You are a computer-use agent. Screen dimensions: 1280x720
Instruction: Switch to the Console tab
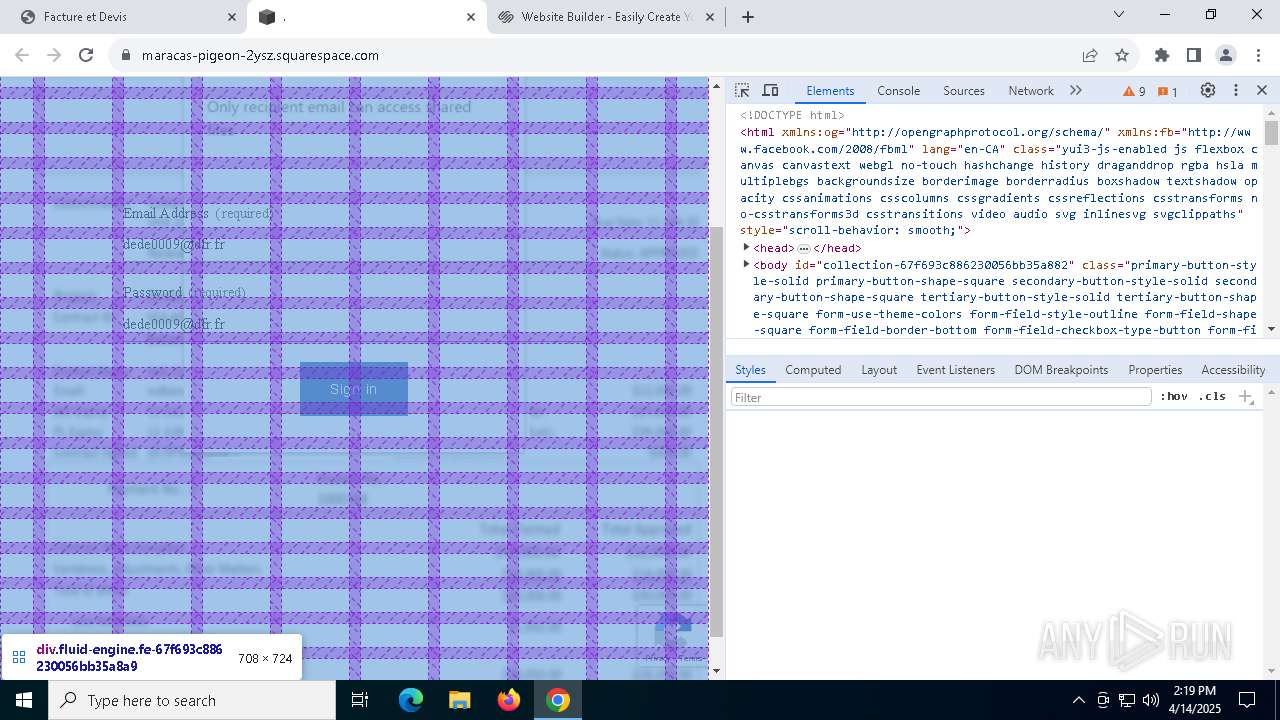click(898, 90)
